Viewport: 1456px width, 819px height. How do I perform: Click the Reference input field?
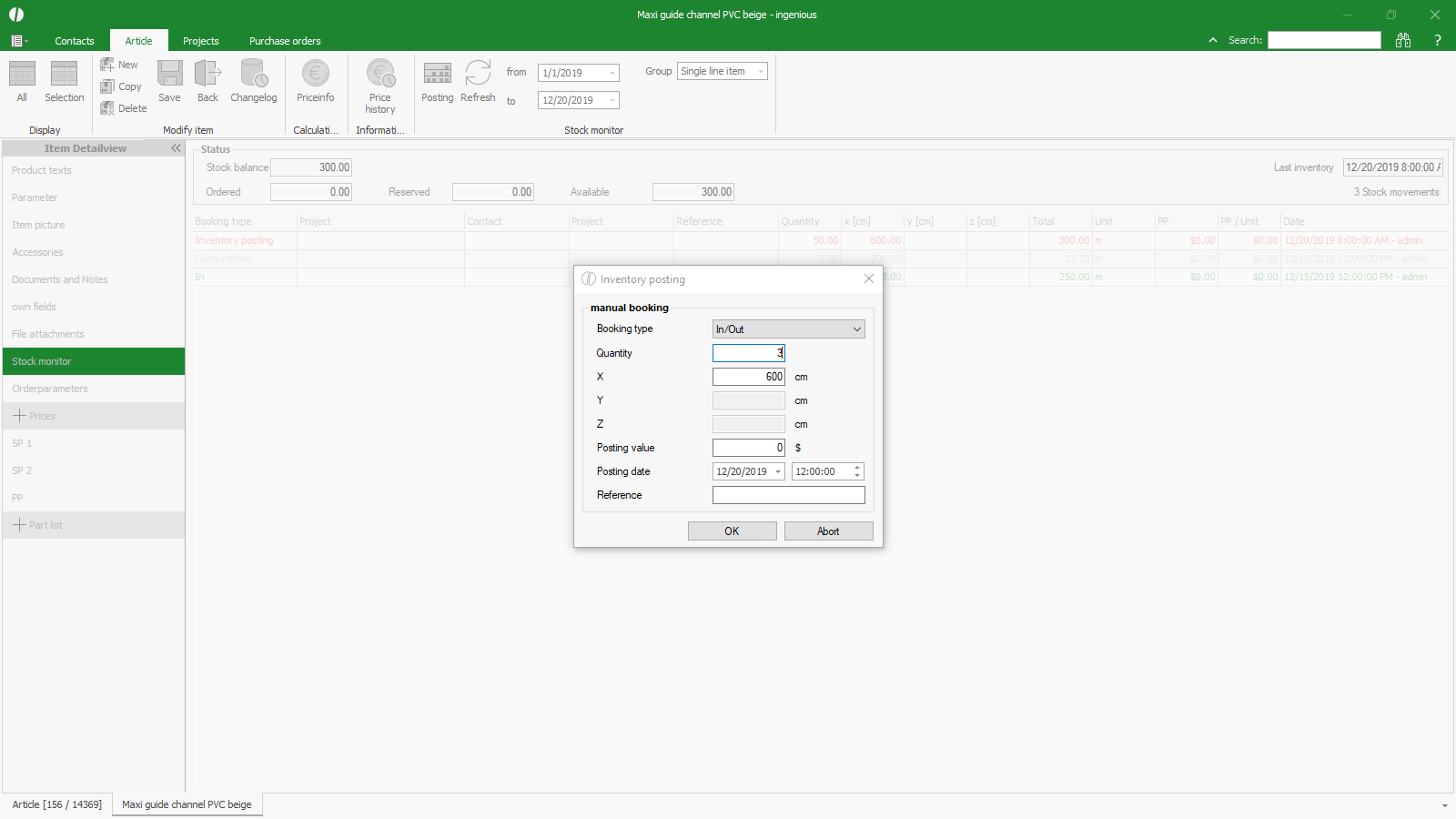point(788,495)
